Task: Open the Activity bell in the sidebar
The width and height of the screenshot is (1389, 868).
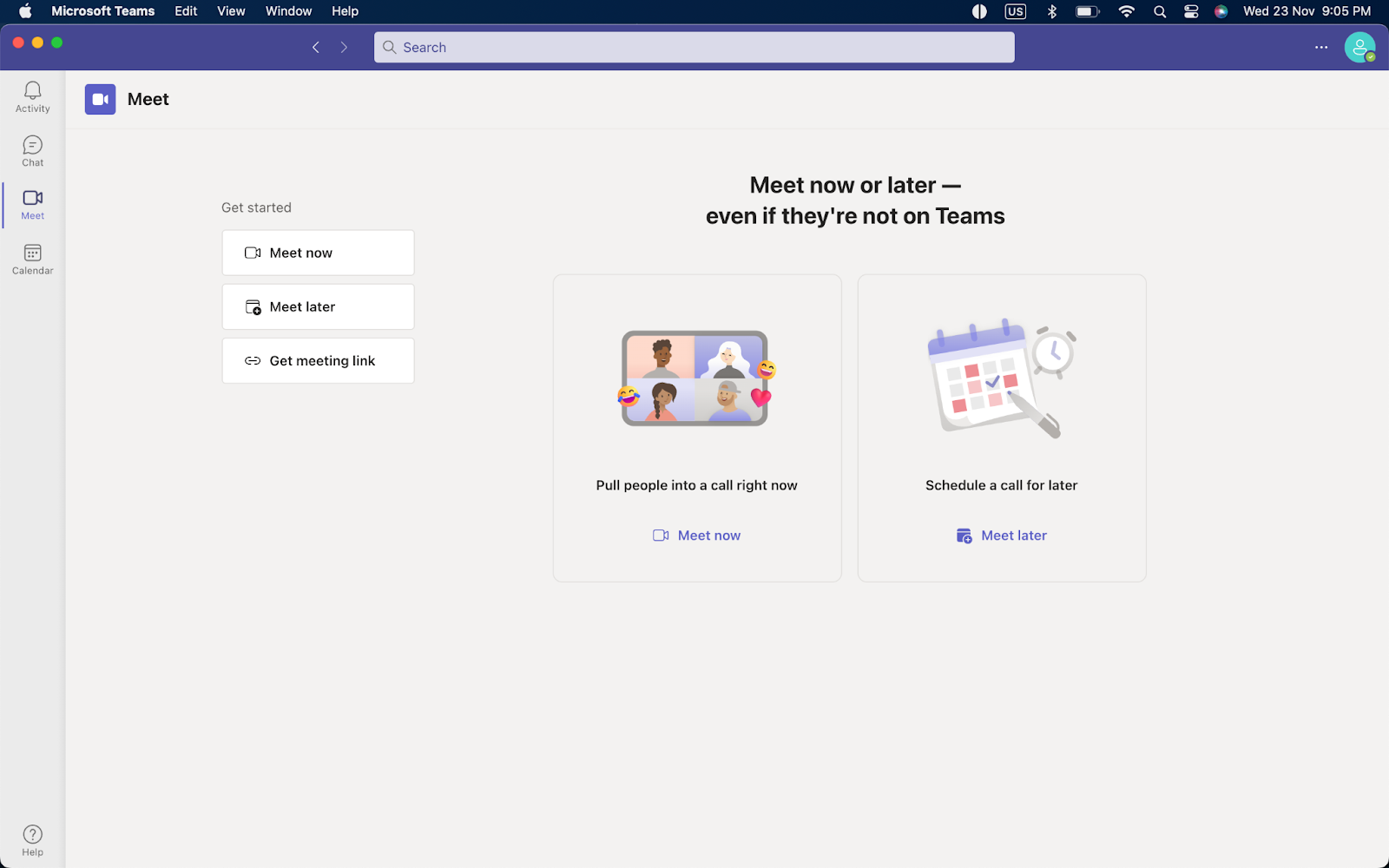Action: coord(32,96)
